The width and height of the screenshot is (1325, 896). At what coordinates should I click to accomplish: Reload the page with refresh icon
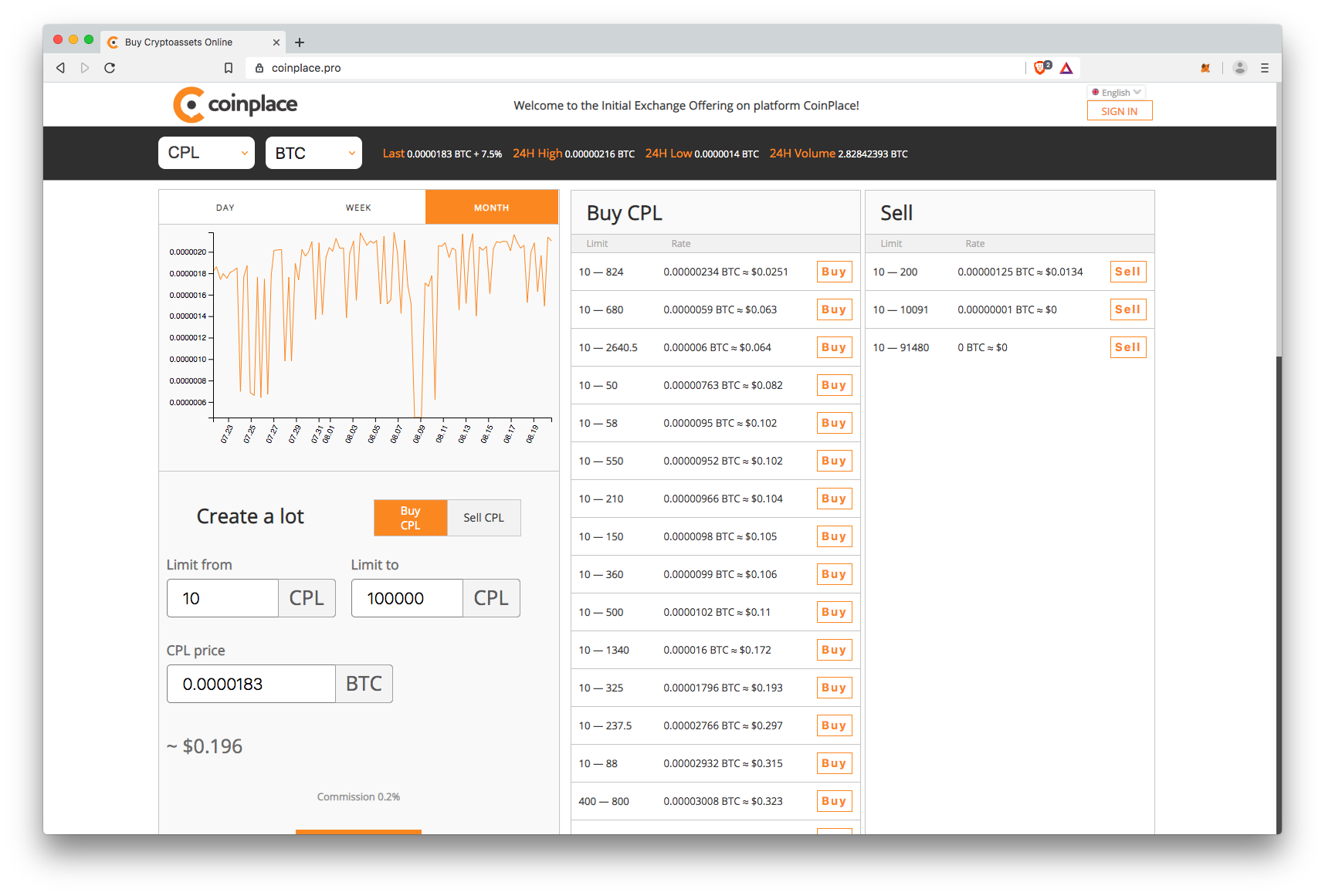(110, 68)
